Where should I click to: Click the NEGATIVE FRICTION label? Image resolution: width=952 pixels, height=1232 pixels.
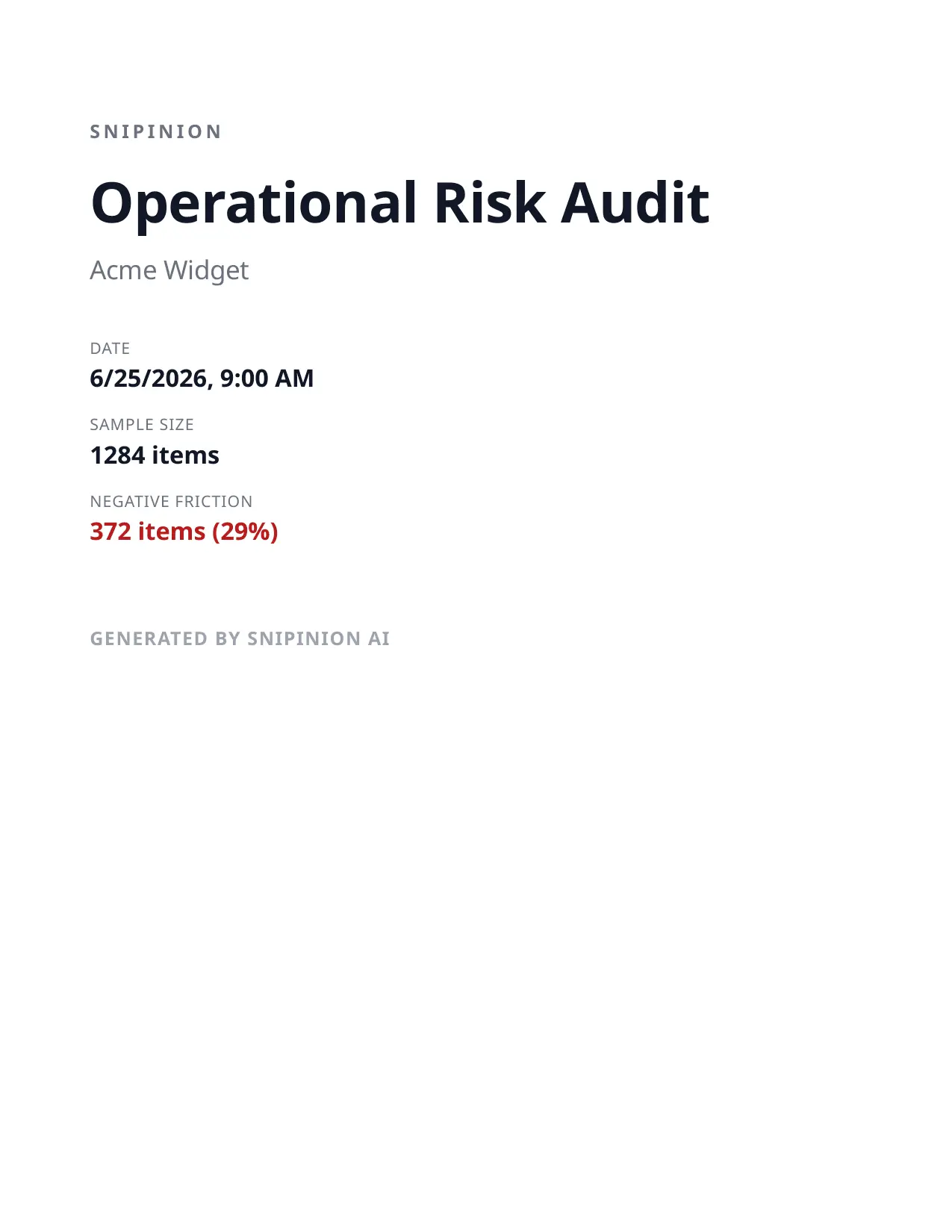point(171,502)
